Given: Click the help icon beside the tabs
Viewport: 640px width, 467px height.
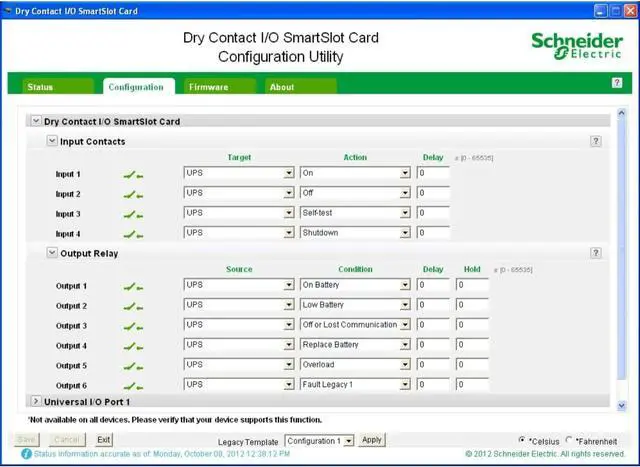Looking at the screenshot, I should [x=617, y=83].
